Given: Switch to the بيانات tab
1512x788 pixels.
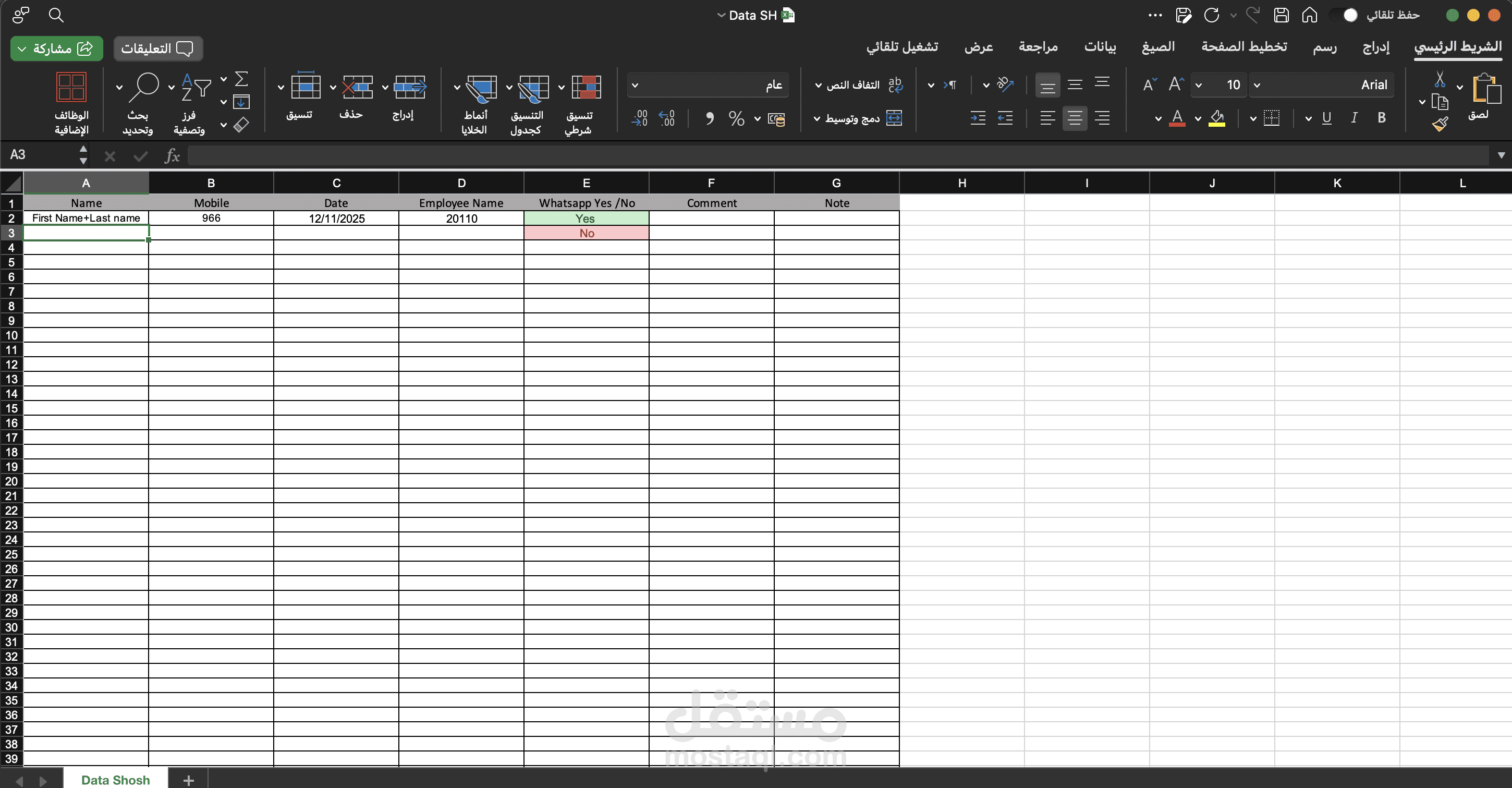Looking at the screenshot, I should tap(1101, 46).
